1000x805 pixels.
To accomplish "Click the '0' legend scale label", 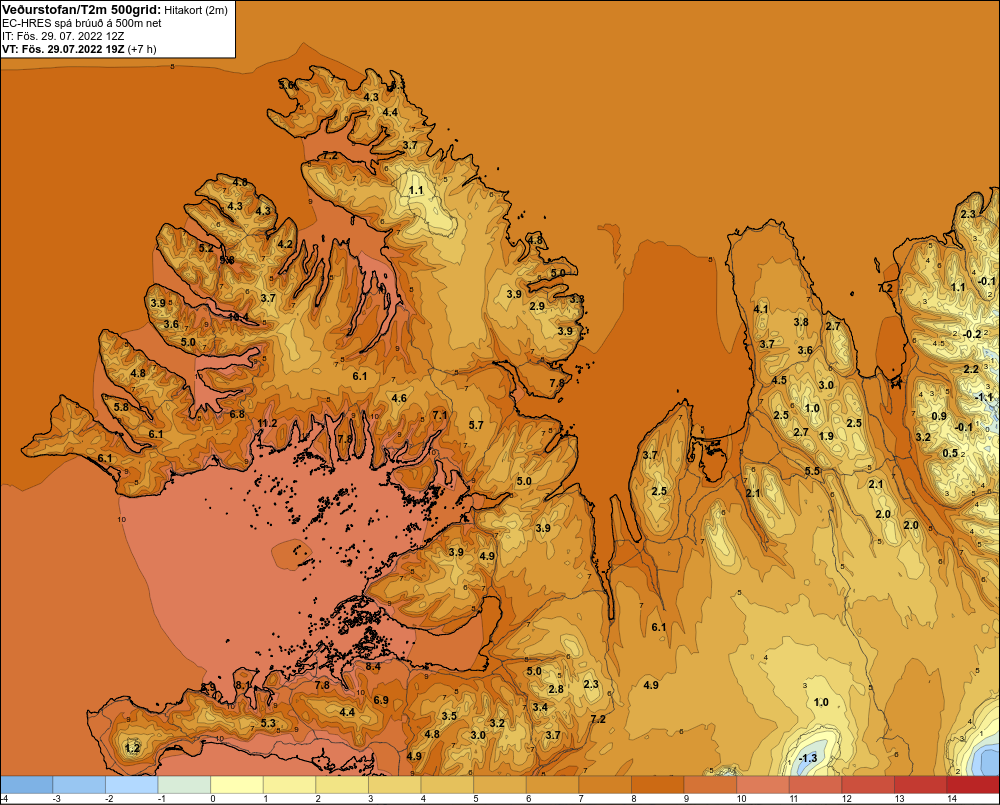I will (213, 799).
